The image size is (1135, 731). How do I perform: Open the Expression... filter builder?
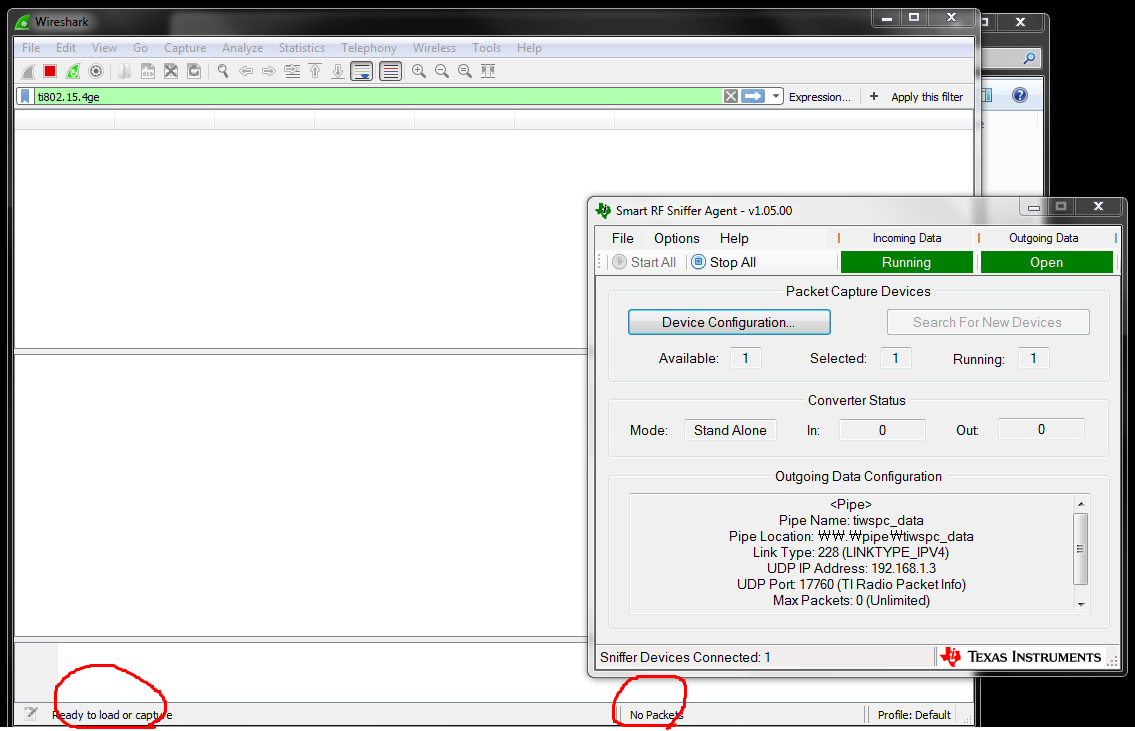(819, 97)
